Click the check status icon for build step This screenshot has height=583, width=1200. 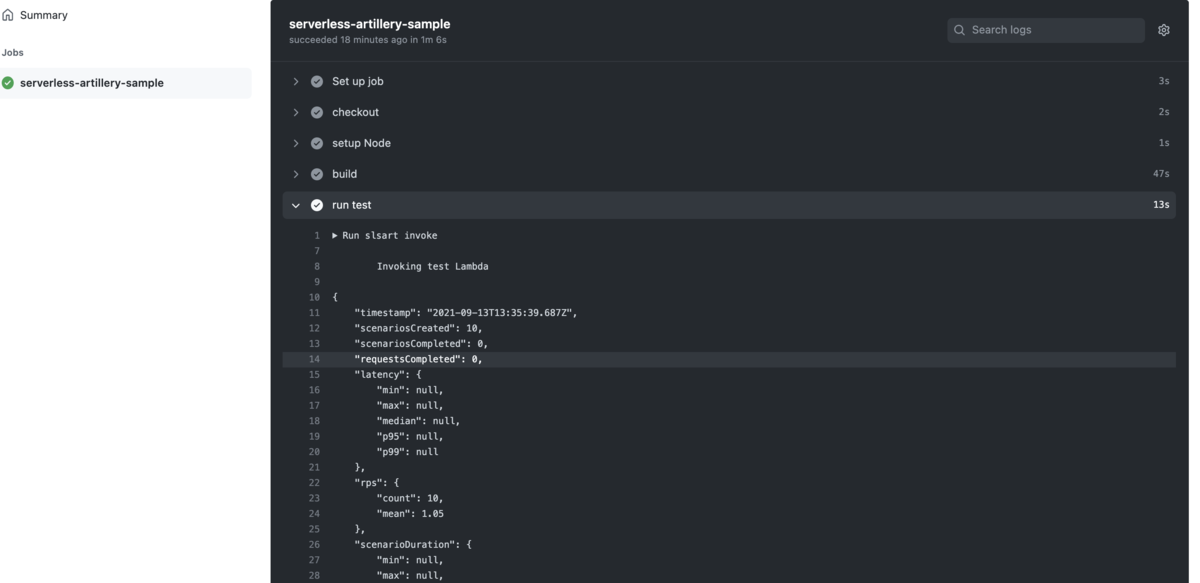coord(317,174)
